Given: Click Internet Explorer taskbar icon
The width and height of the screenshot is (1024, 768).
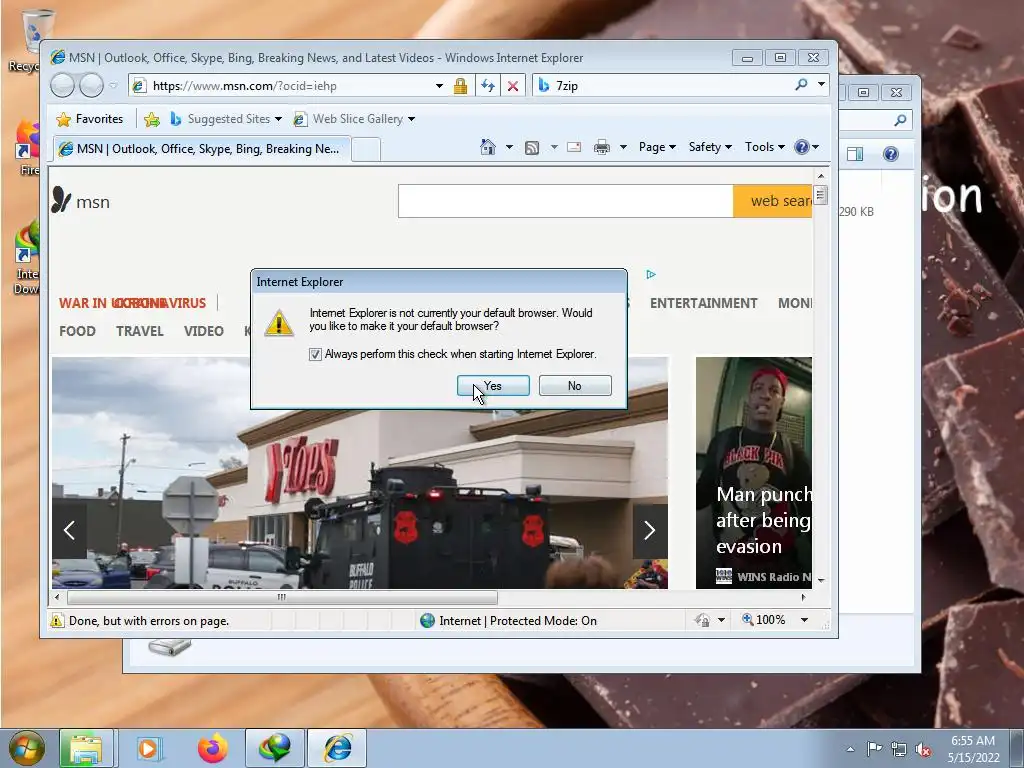Looking at the screenshot, I should [x=337, y=748].
